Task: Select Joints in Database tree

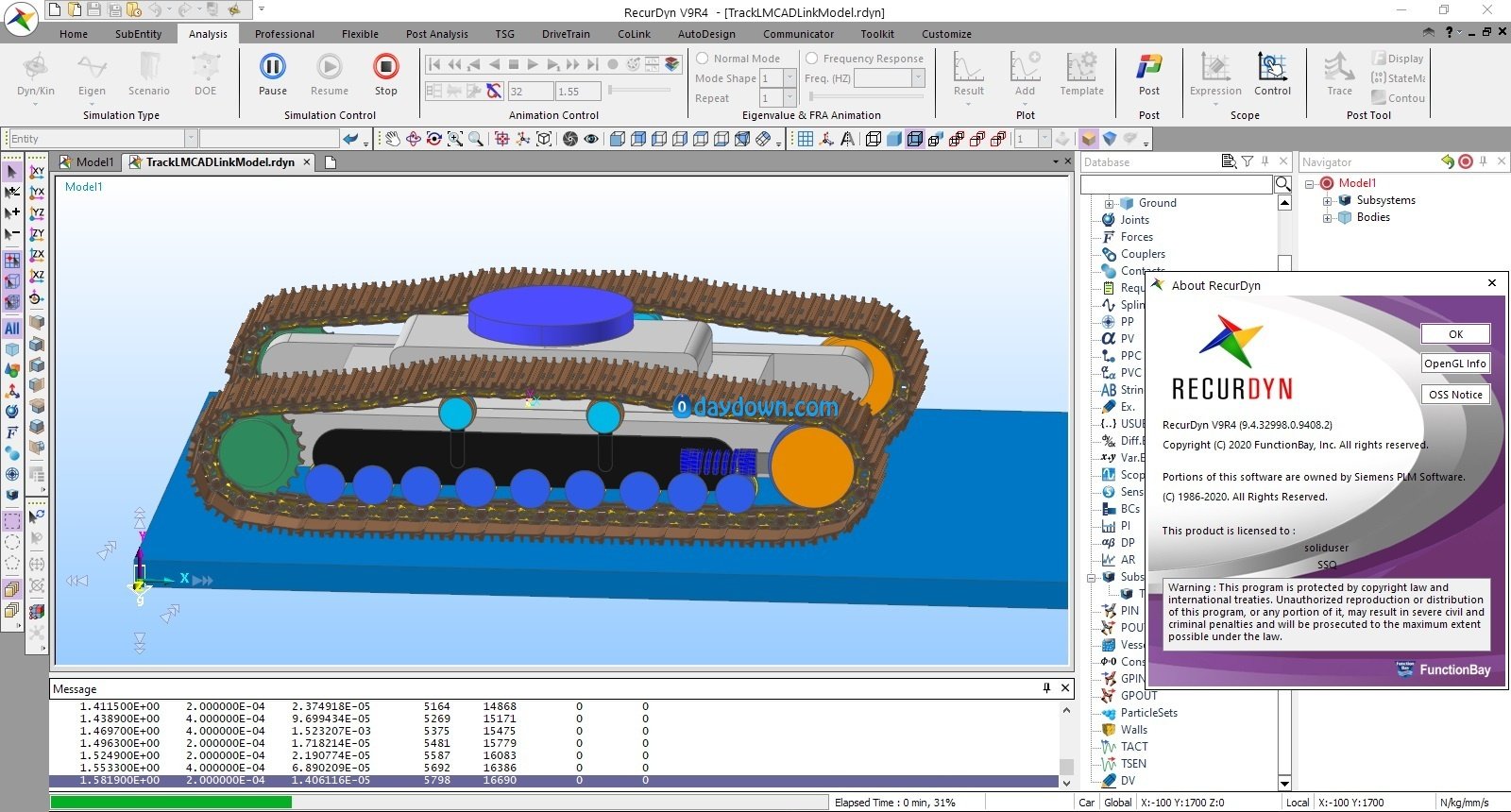Action: [x=1134, y=220]
